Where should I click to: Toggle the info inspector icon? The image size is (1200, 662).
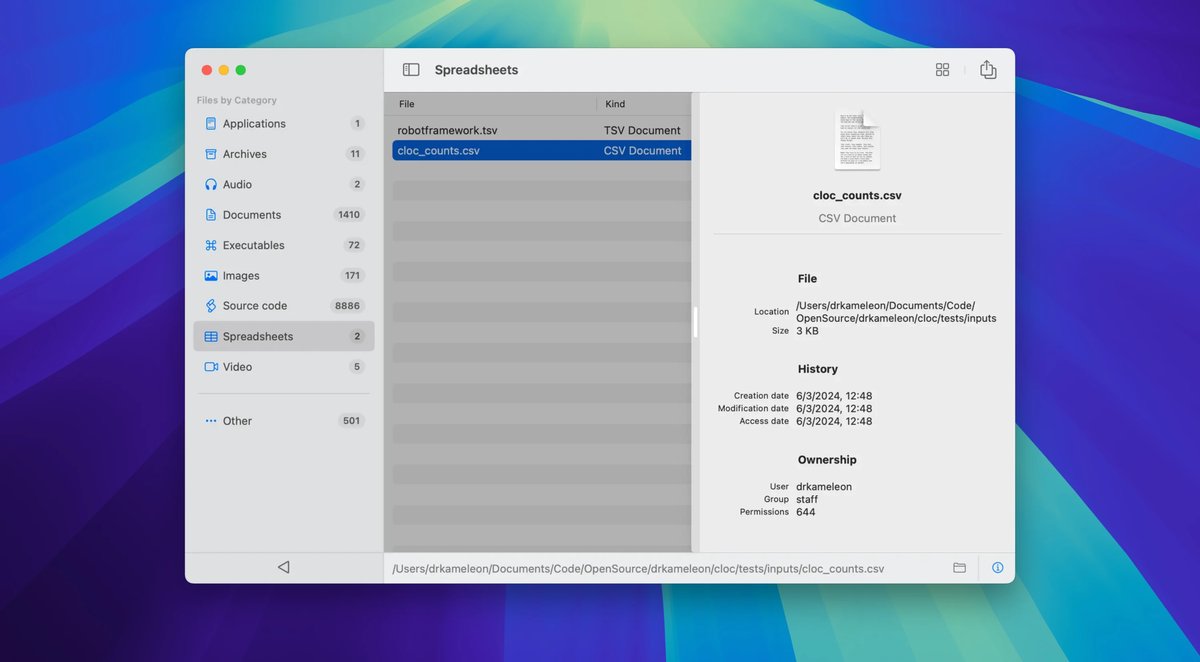click(997, 568)
